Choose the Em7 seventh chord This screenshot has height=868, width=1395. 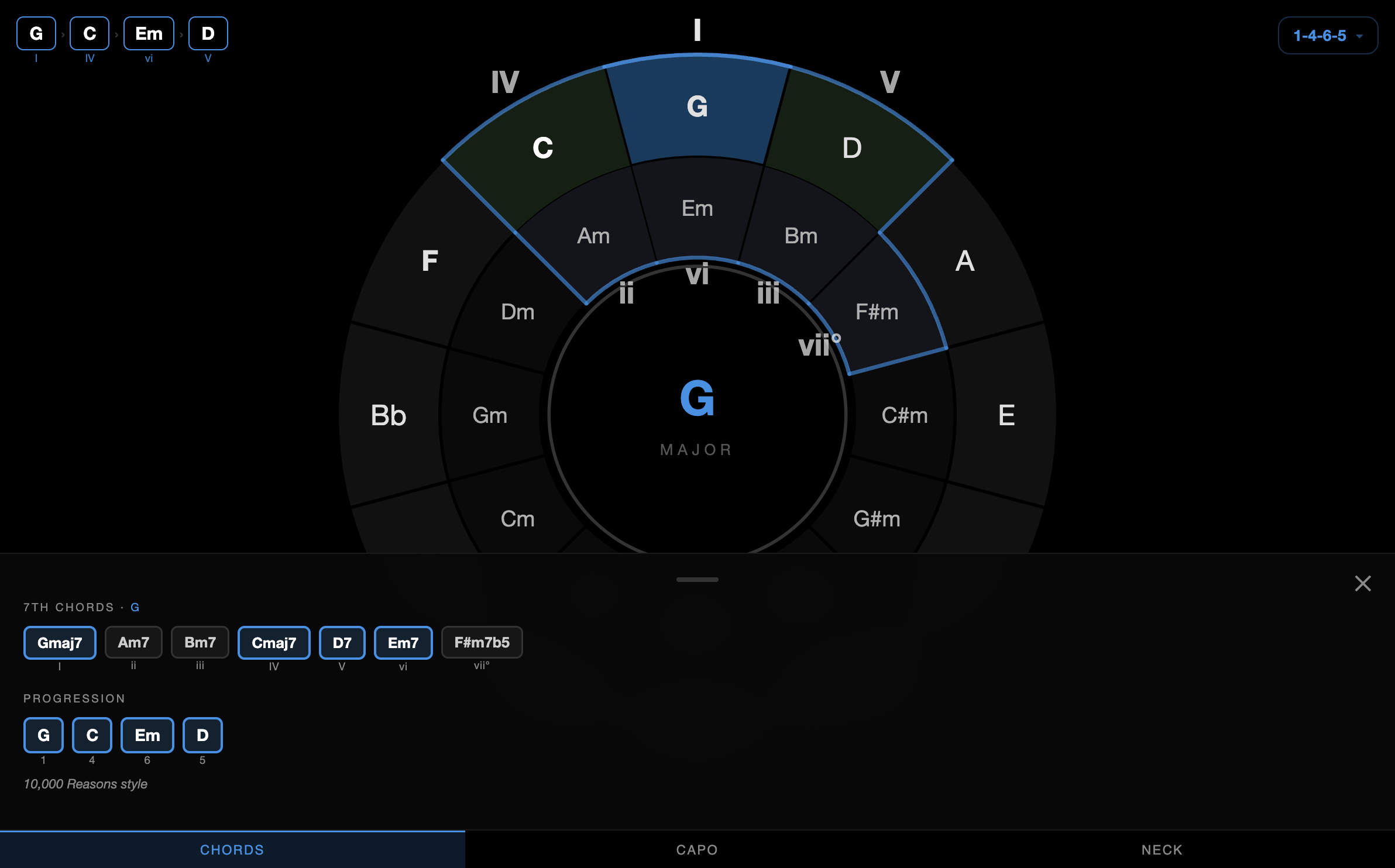point(403,643)
